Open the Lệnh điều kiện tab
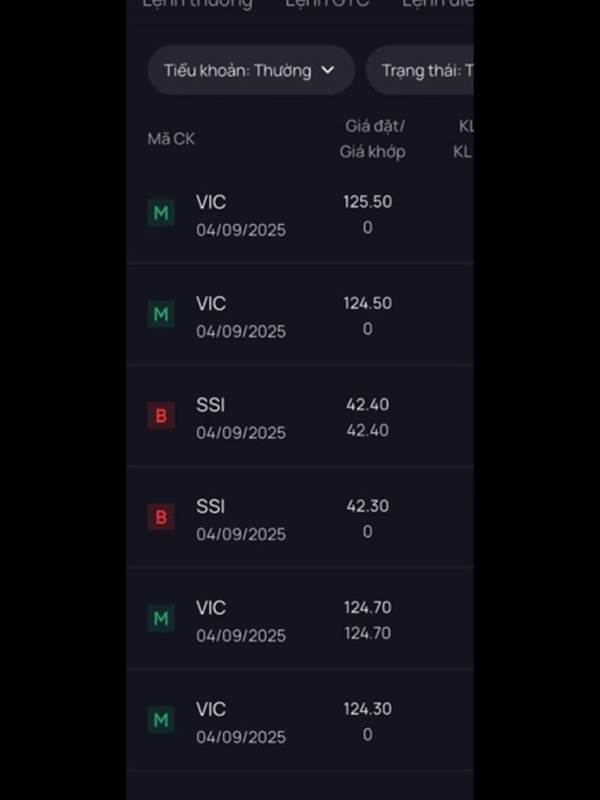This screenshot has height=800, width=600. click(438, 4)
